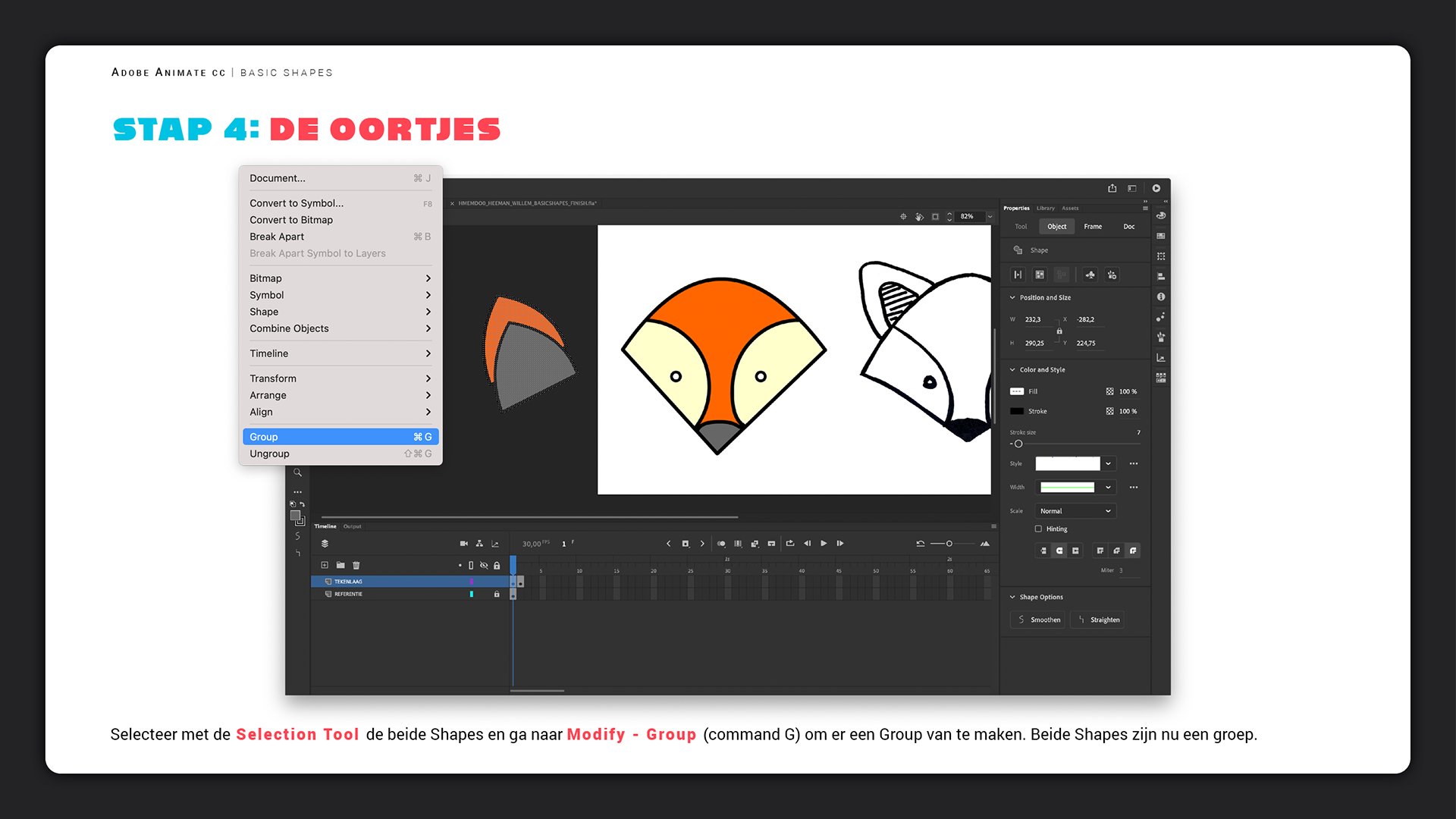
Task: Click the Smoothen button
Action: pos(1038,620)
